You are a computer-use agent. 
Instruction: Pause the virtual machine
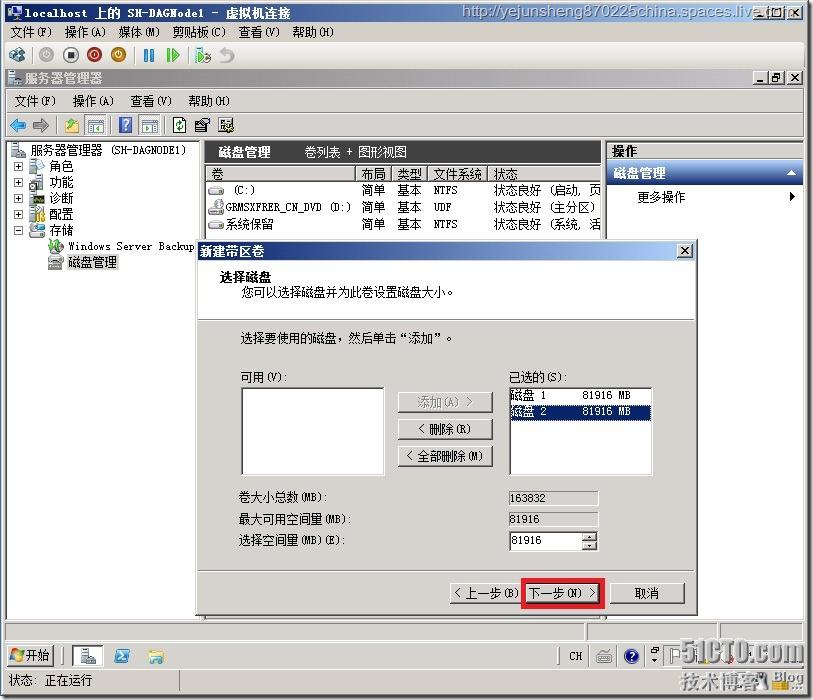point(149,54)
